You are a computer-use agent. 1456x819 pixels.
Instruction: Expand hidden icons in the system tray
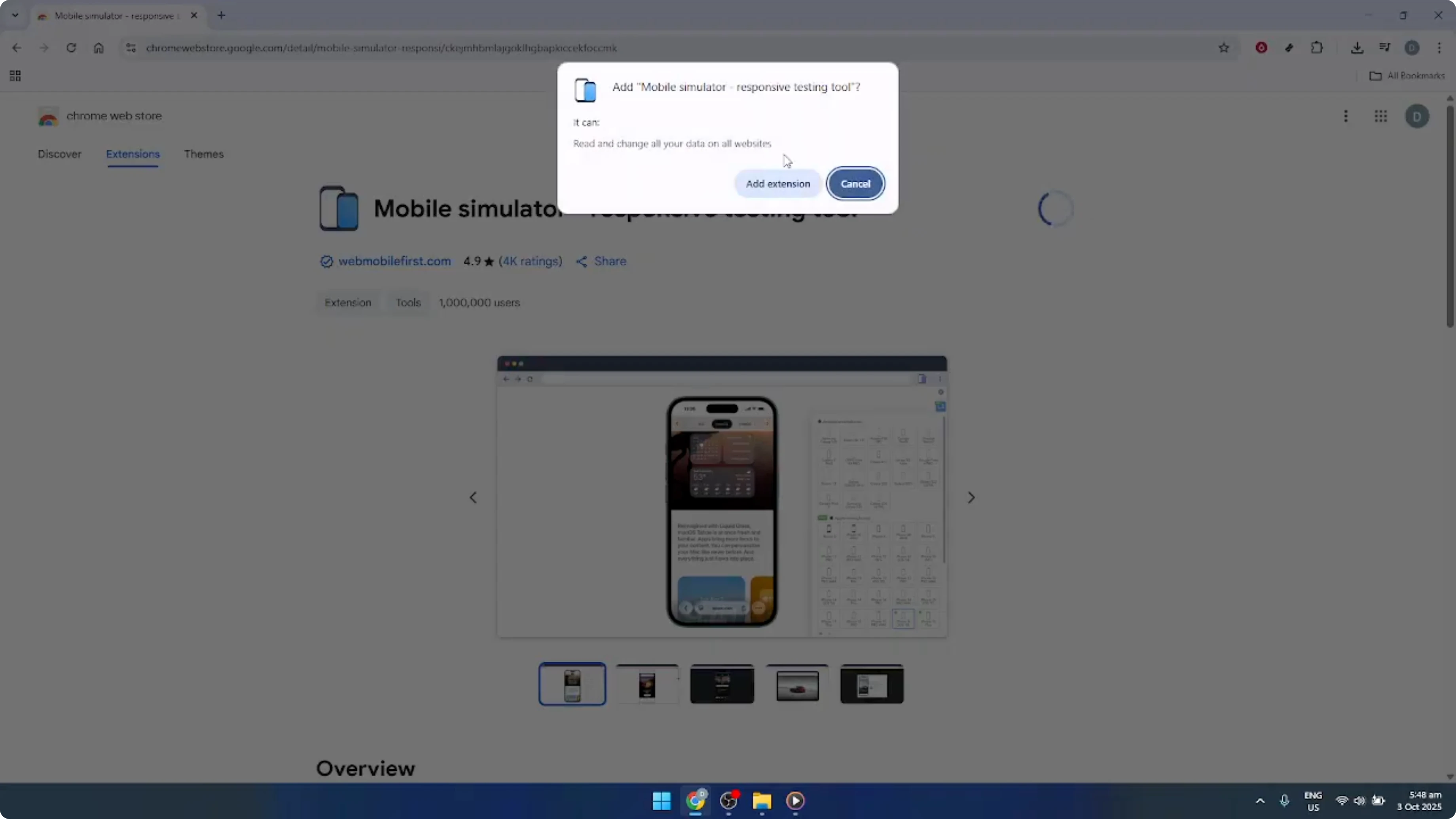pyautogui.click(x=1259, y=801)
